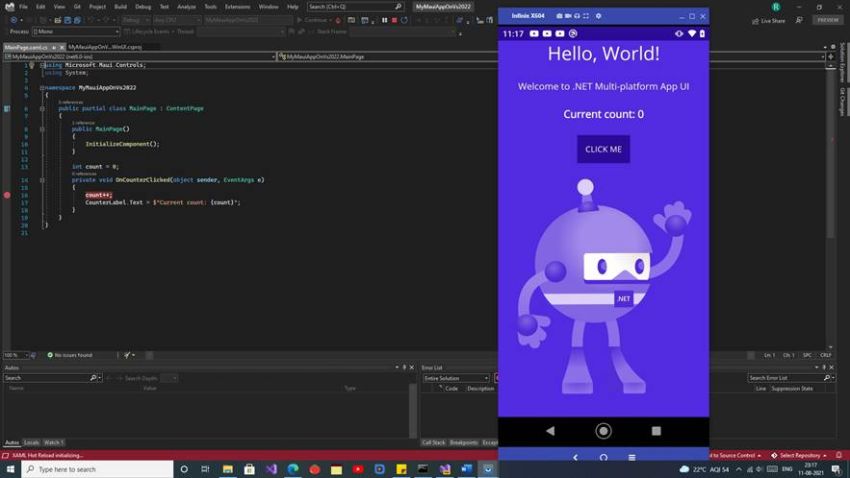The image size is (850, 478).
Task: Click the user account avatar R
Action: point(776,7)
